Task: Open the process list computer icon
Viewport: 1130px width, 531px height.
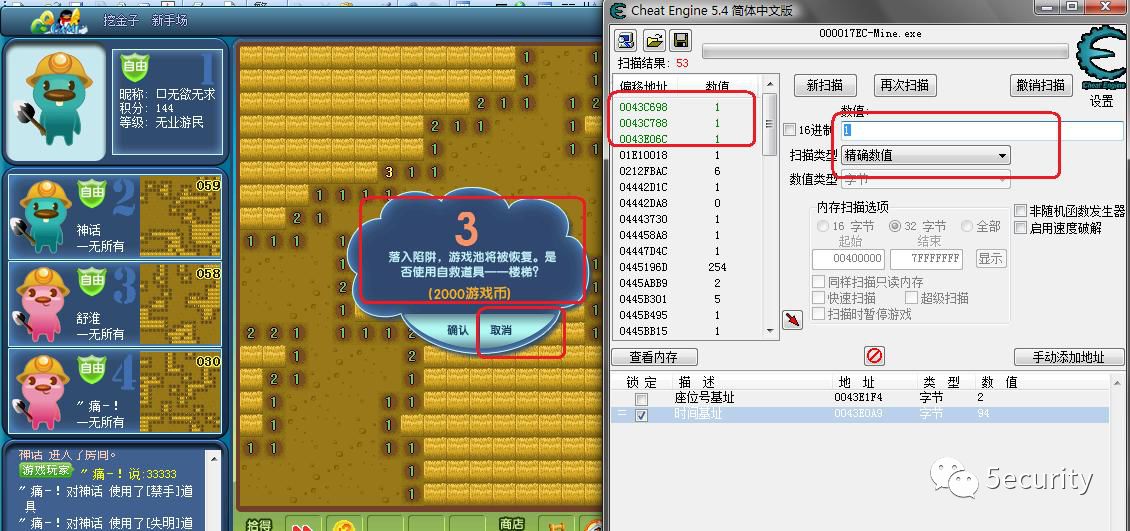Action: 627,40
